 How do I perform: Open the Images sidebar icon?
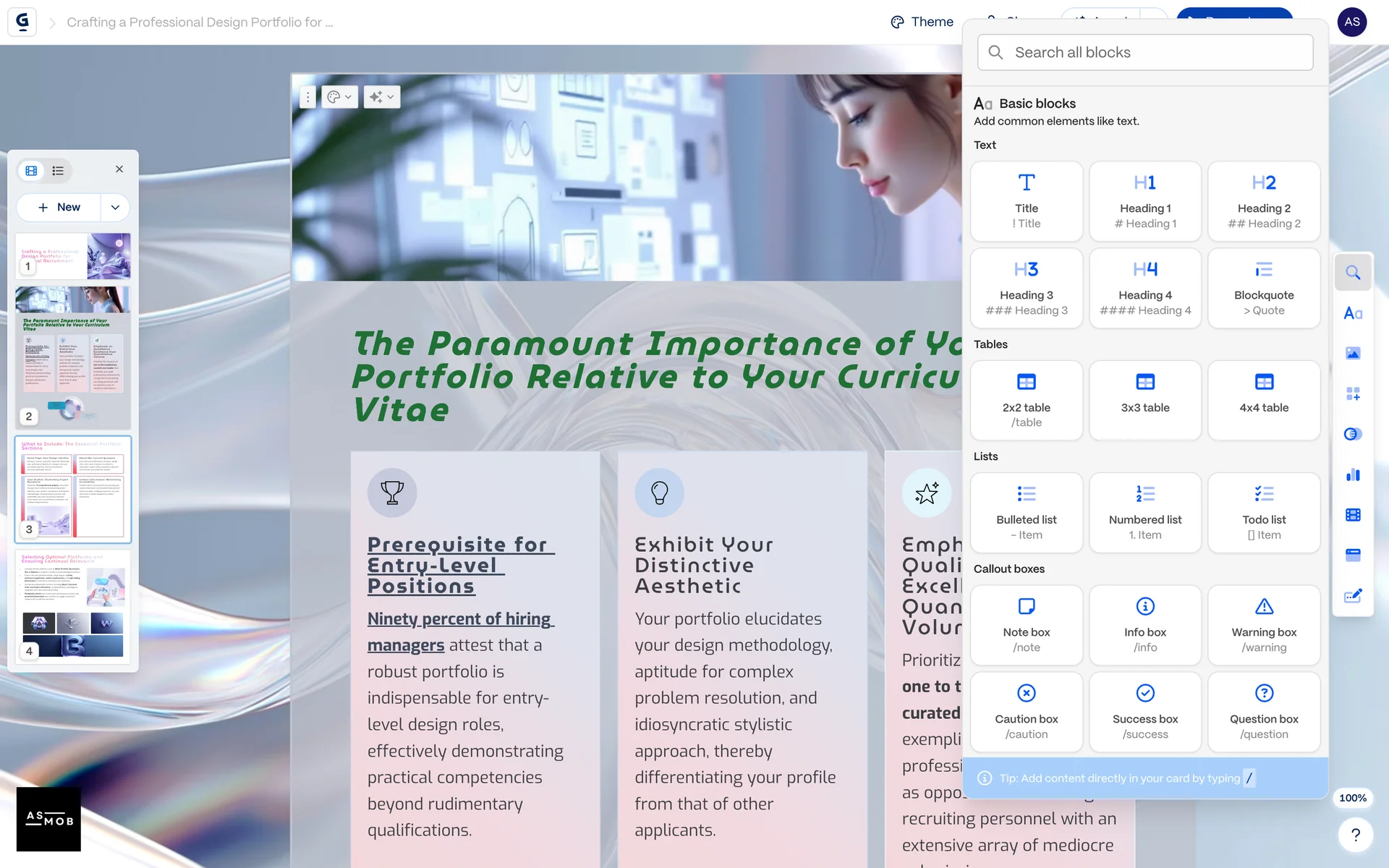(x=1353, y=353)
